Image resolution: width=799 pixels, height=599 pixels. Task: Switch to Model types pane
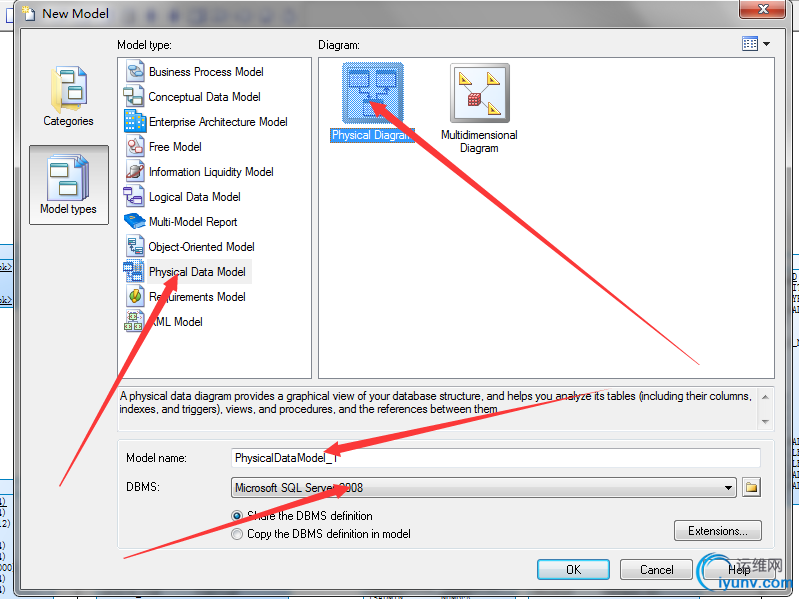tap(69, 185)
